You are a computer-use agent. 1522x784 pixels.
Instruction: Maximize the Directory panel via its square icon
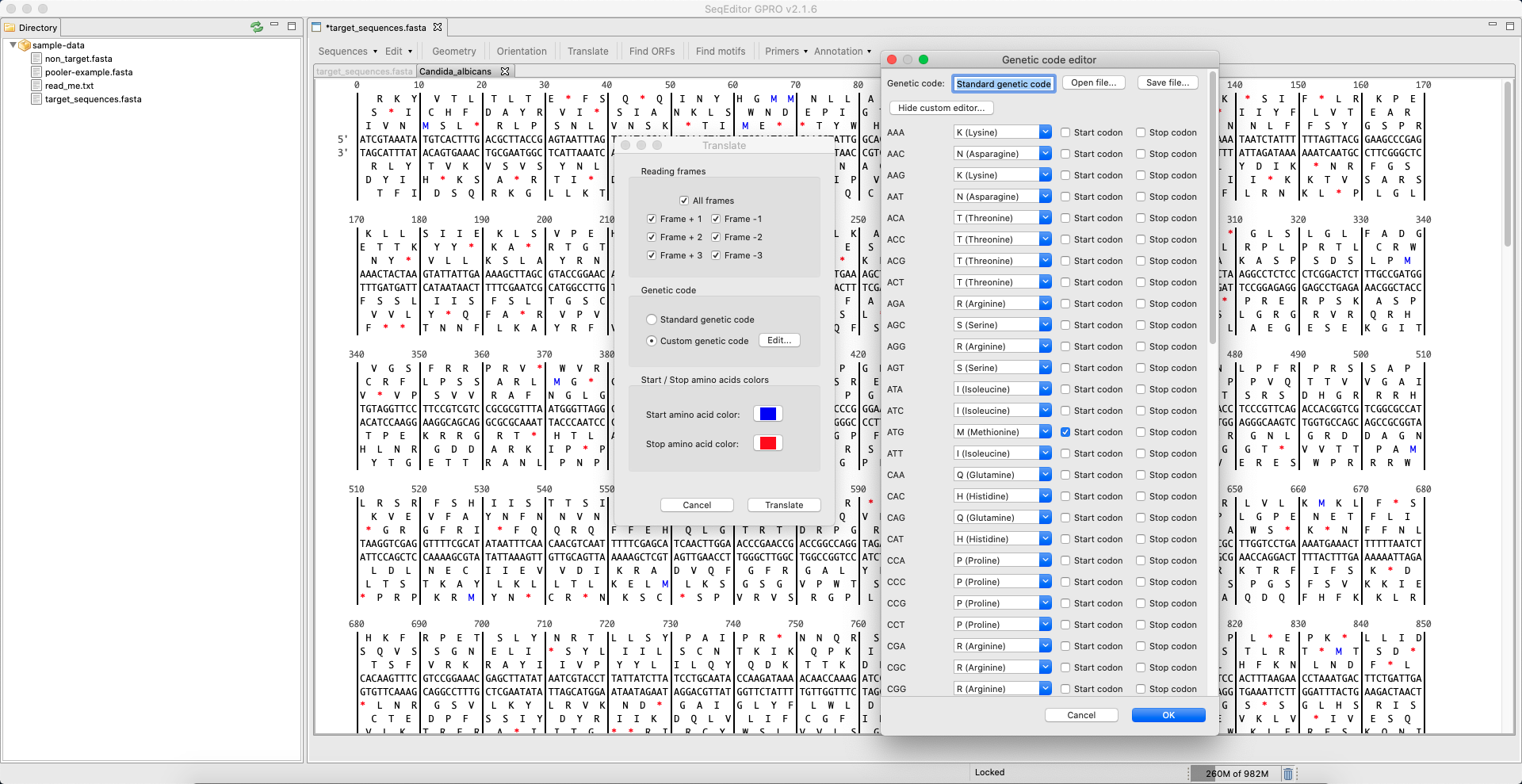292,26
